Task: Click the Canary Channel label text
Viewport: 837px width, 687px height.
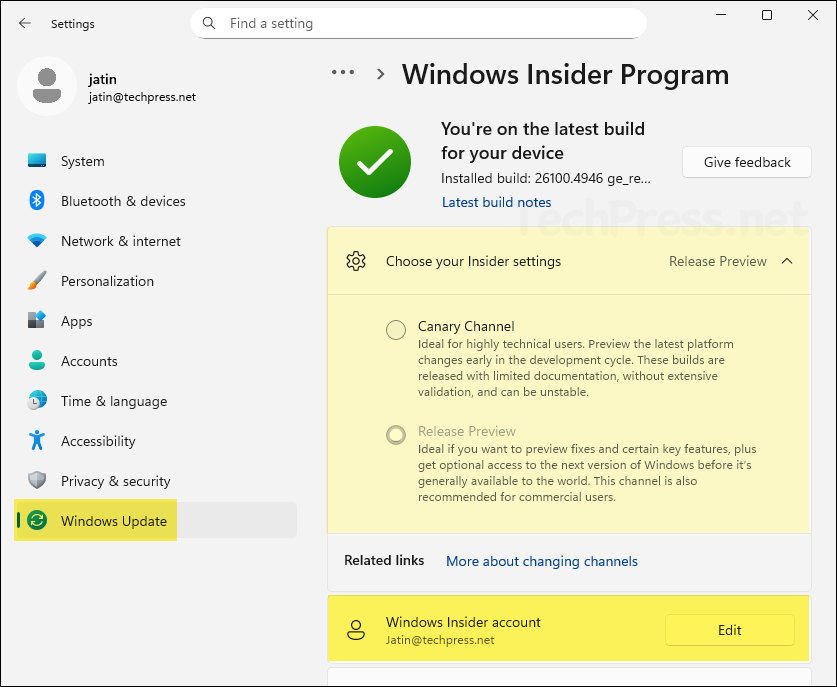Action: 466,326
